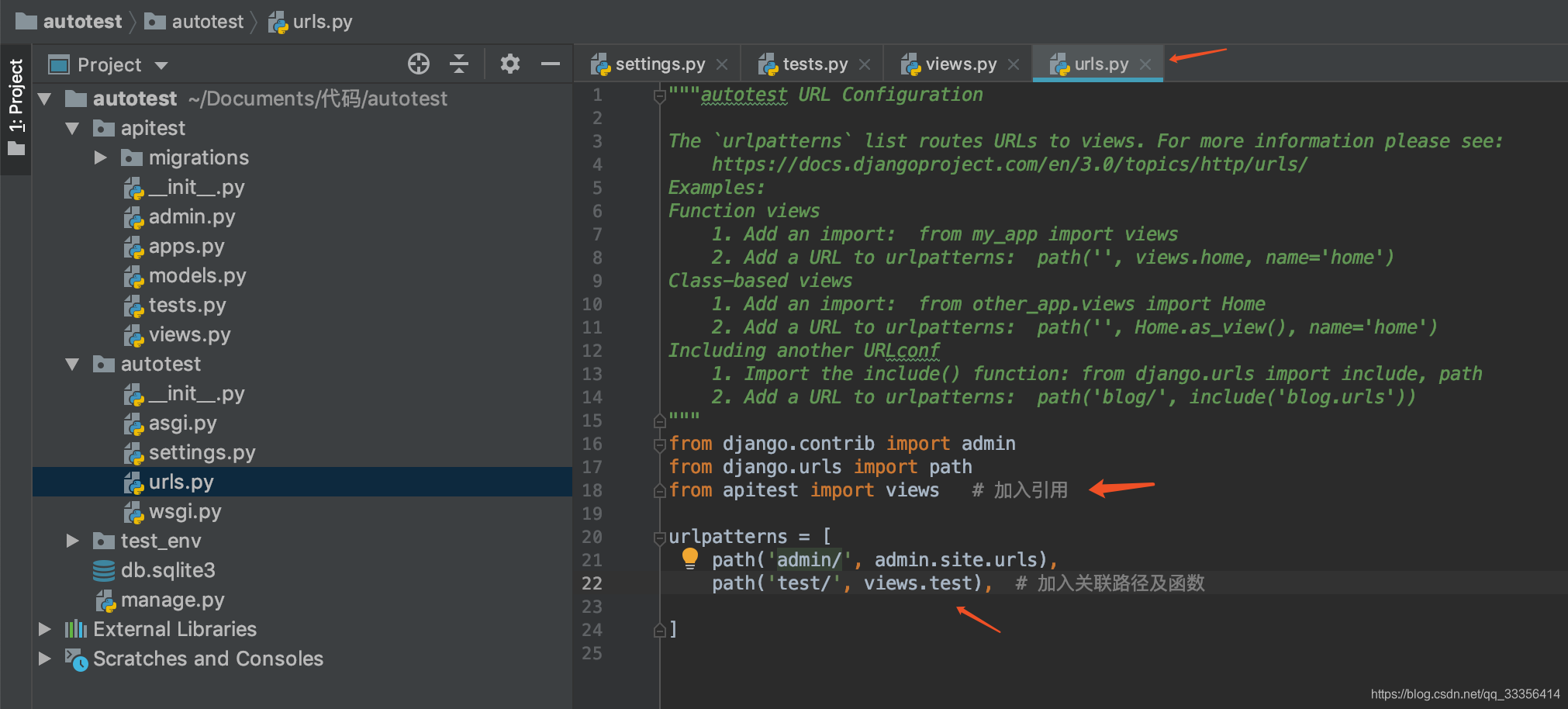
Task: Click the Project panel window icon
Action: tap(59, 64)
